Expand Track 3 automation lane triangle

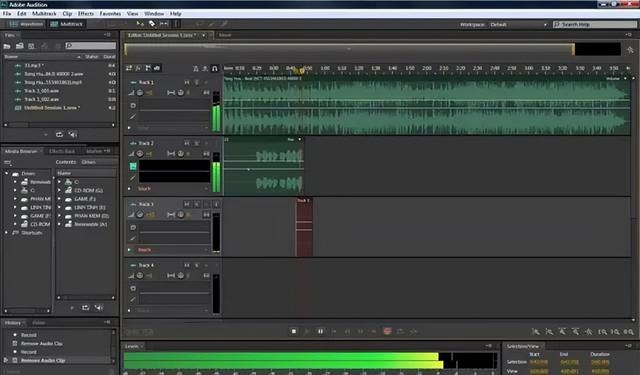pos(129,250)
